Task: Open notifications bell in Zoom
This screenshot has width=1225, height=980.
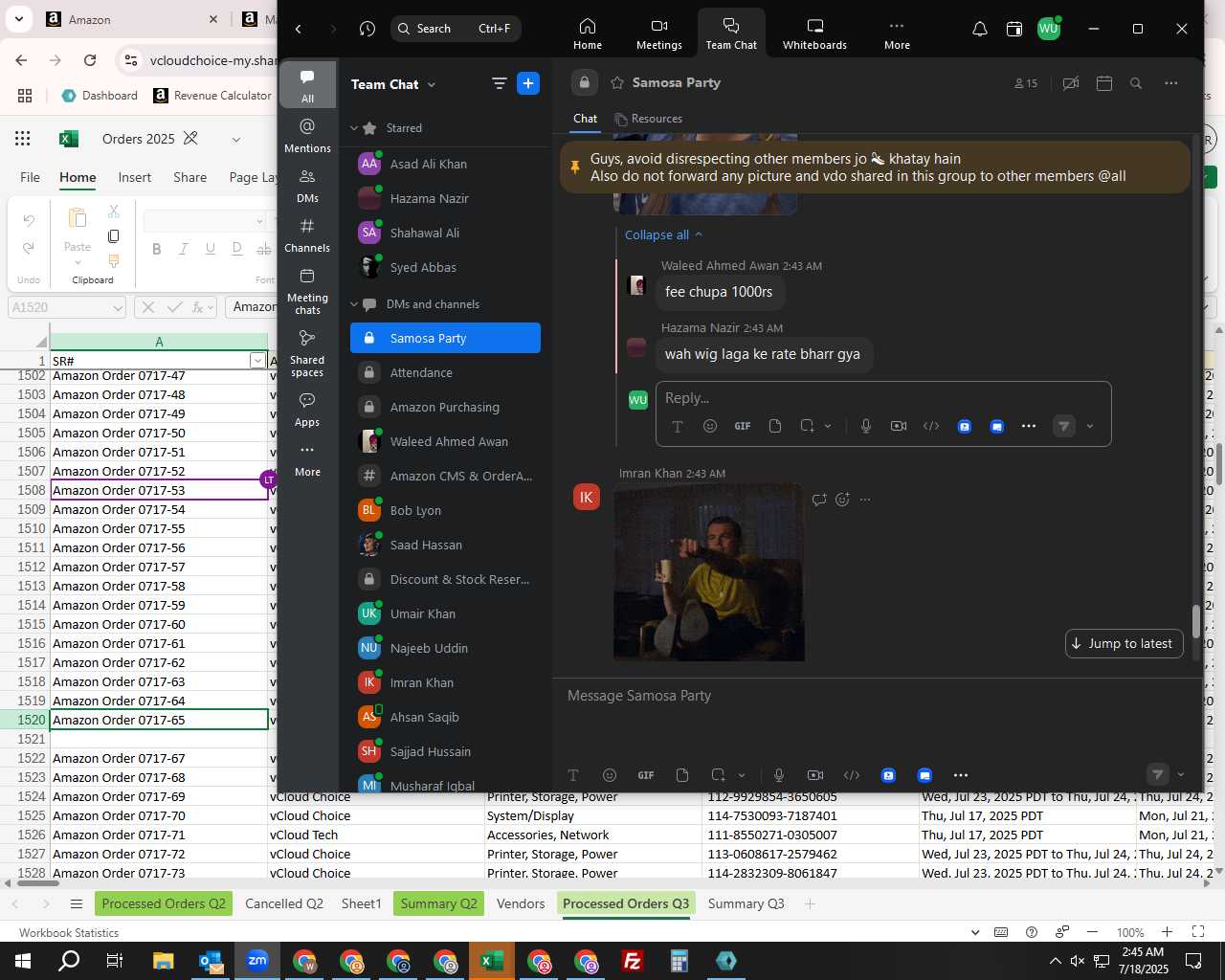Action: click(x=979, y=29)
